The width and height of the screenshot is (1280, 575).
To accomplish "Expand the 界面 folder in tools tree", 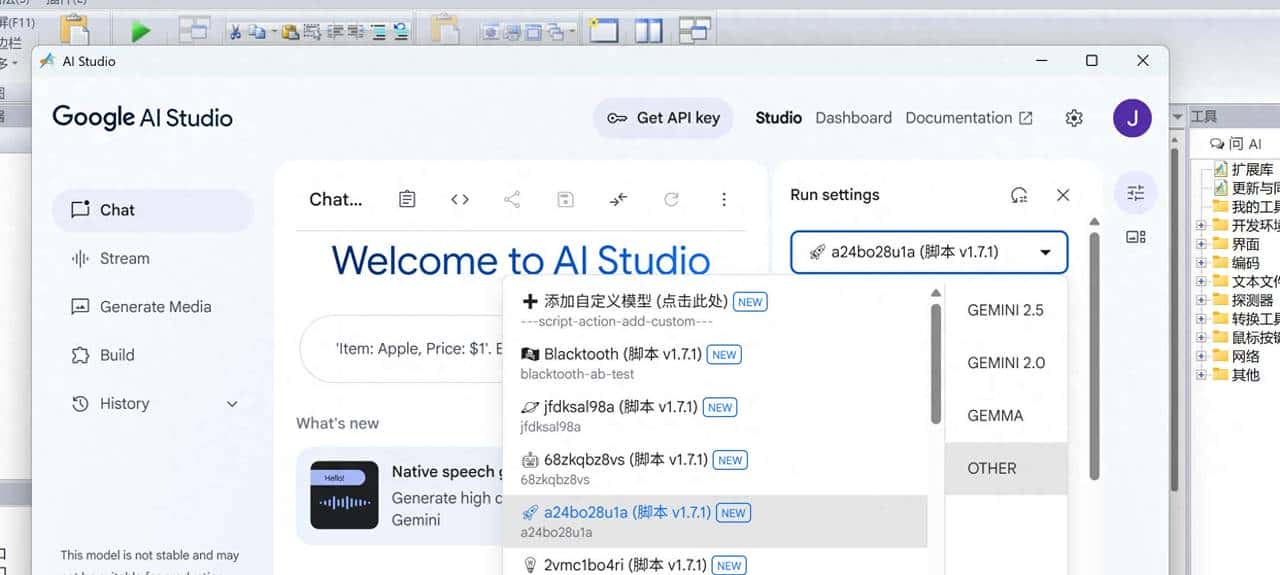I will point(1201,244).
